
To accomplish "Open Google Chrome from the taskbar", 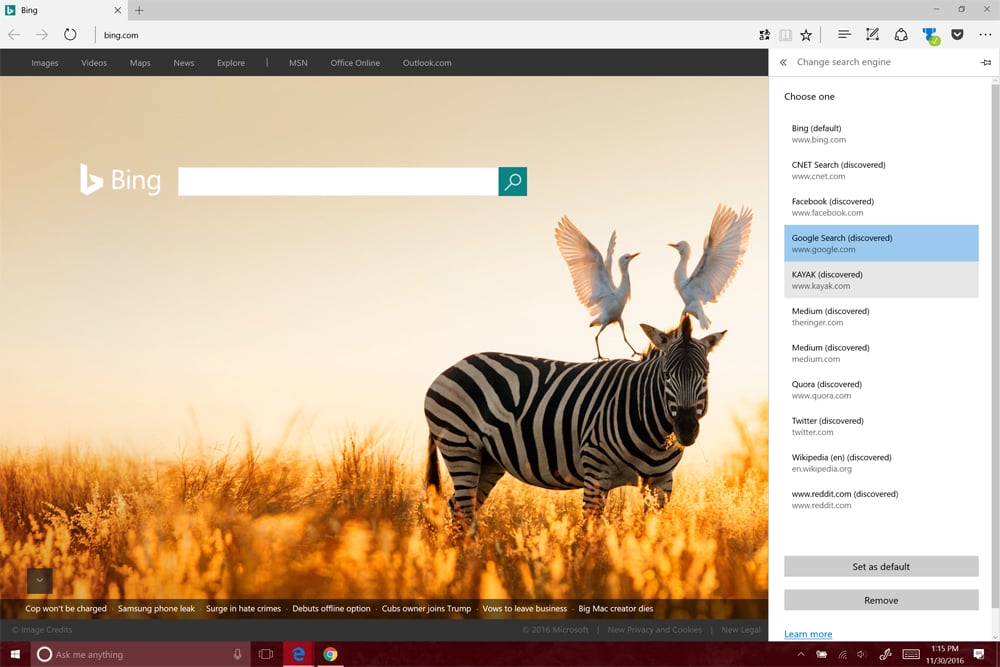I will coord(330,654).
